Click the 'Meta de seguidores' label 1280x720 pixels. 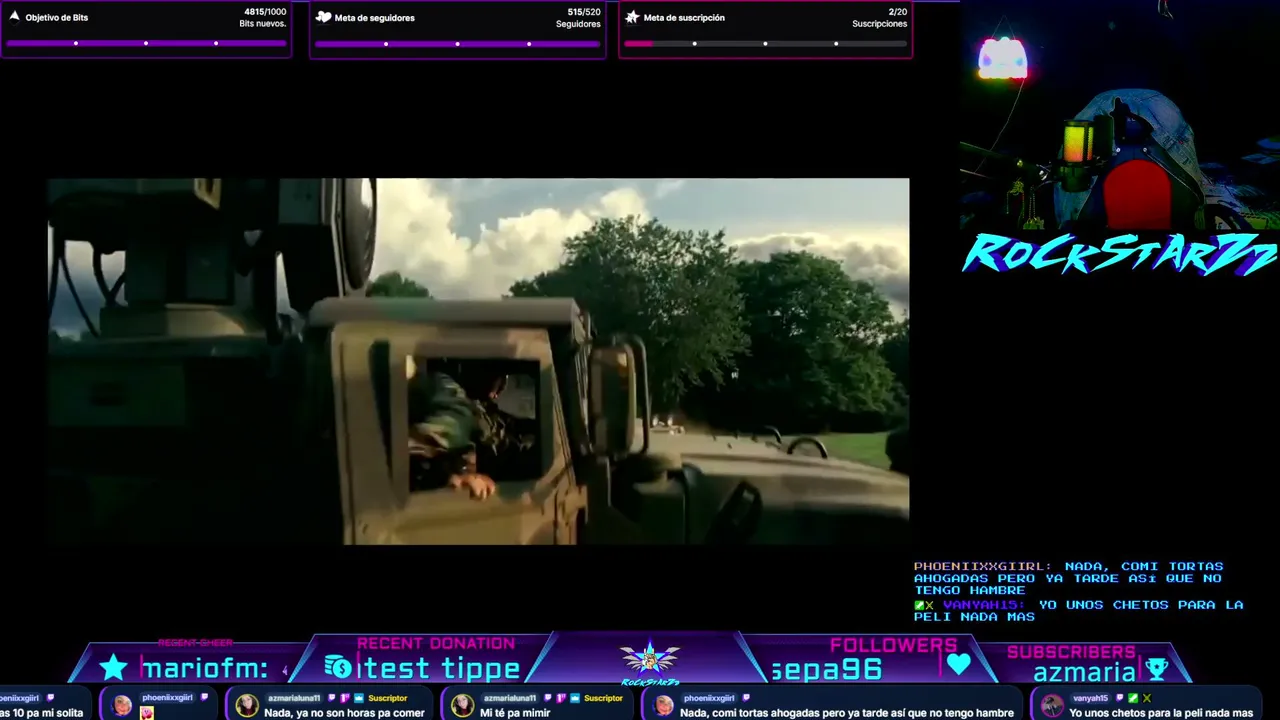pyautogui.click(x=375, y=18)
